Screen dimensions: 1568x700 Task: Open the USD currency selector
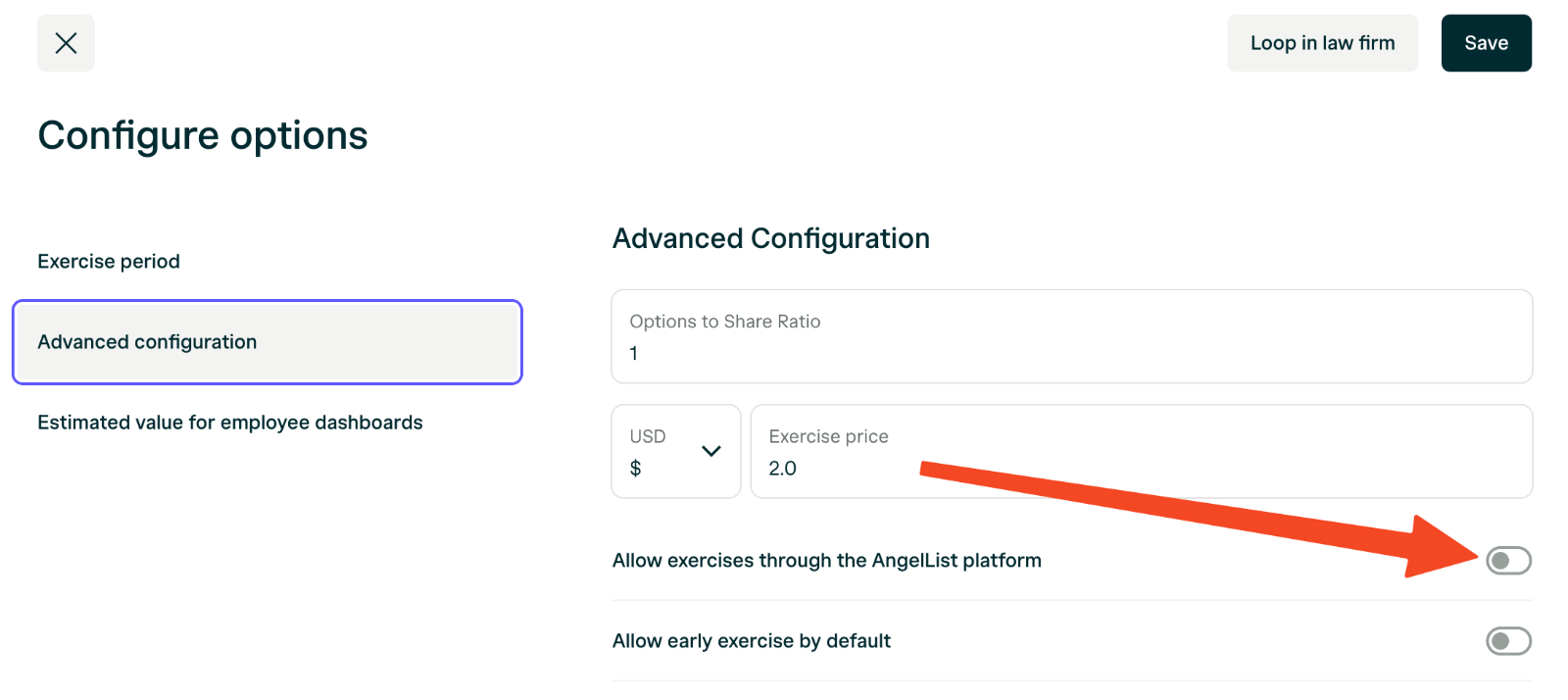click(675, 451)
